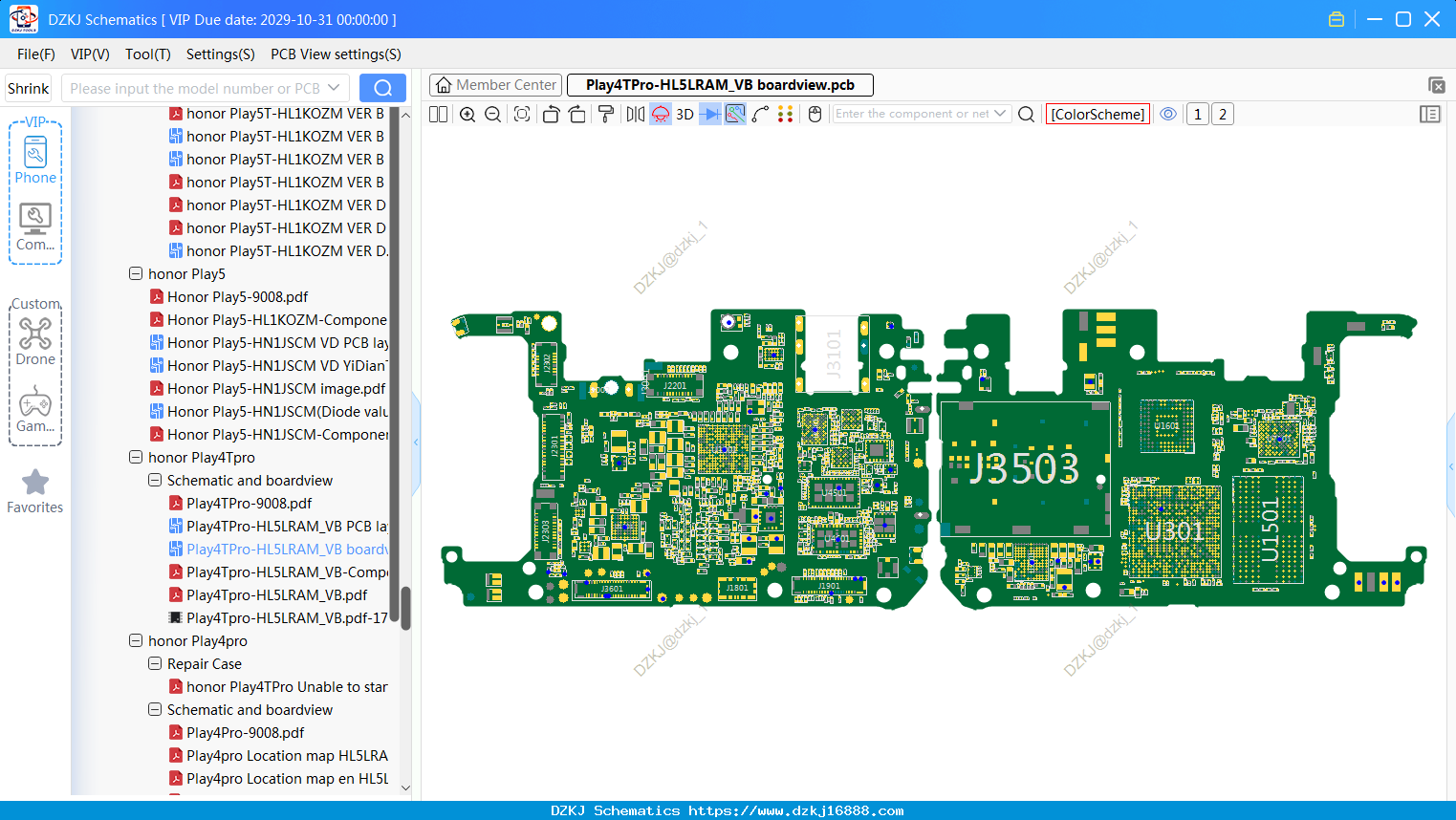Open the Tool(T) menu

click(x=148, y=54)
